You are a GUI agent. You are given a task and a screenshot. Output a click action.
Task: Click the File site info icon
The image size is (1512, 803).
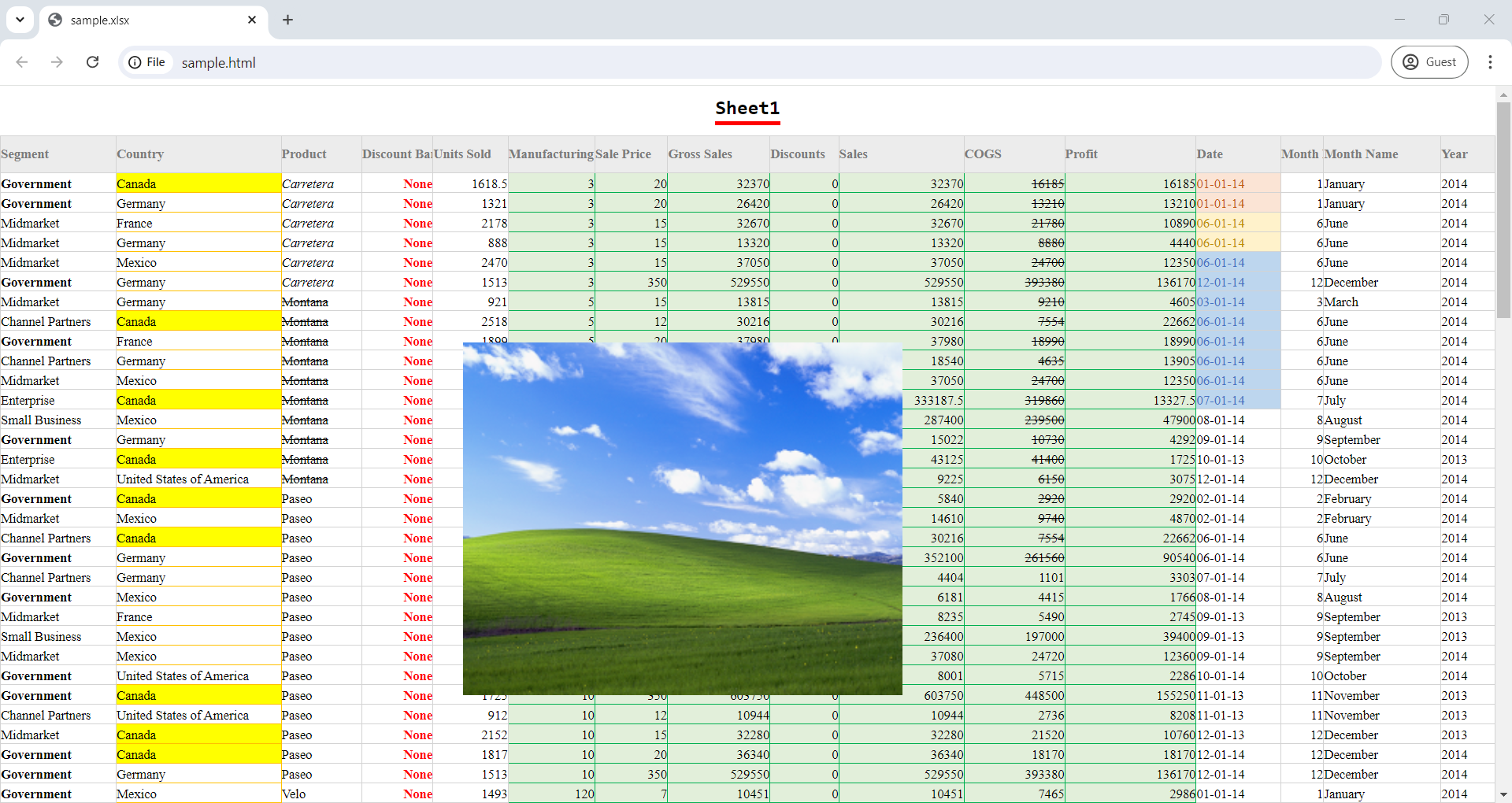(x=148, y=62)
